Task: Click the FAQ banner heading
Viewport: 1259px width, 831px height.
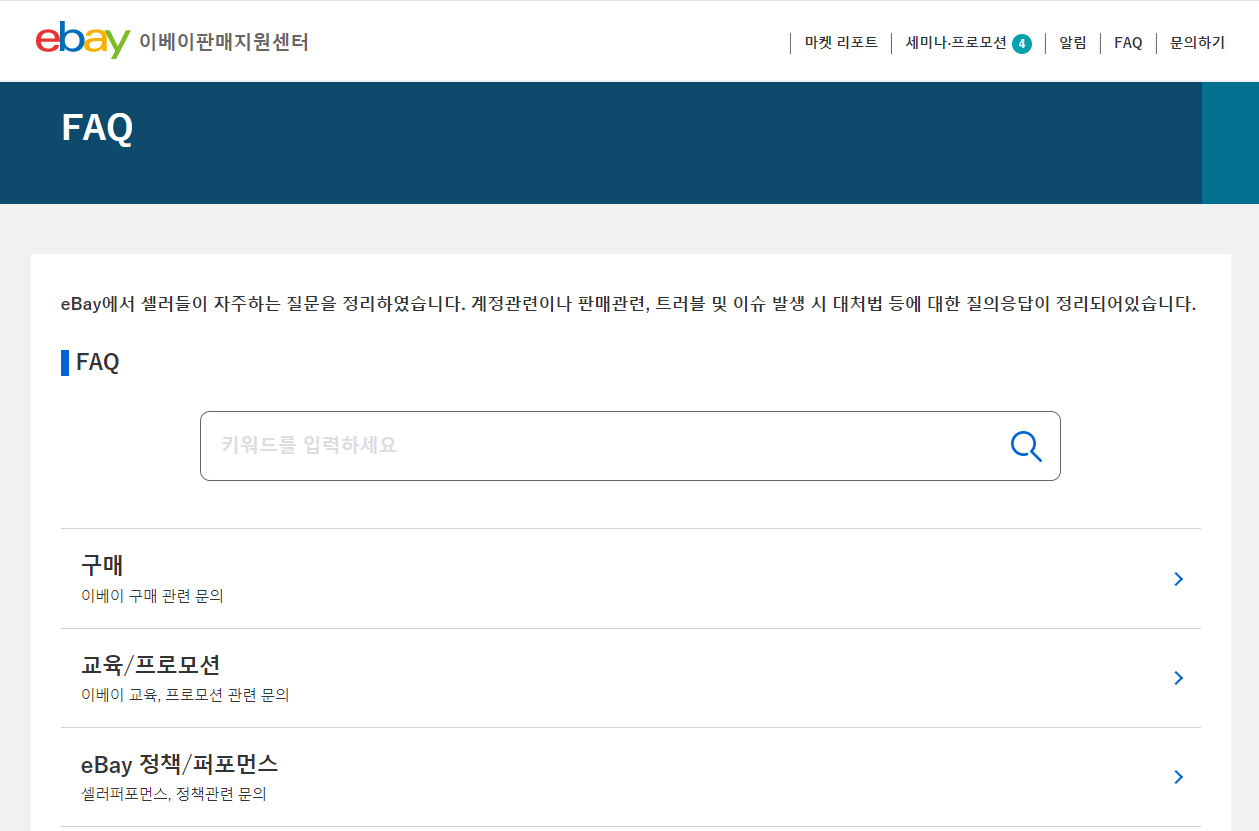Action: click(x=97, y=128)
